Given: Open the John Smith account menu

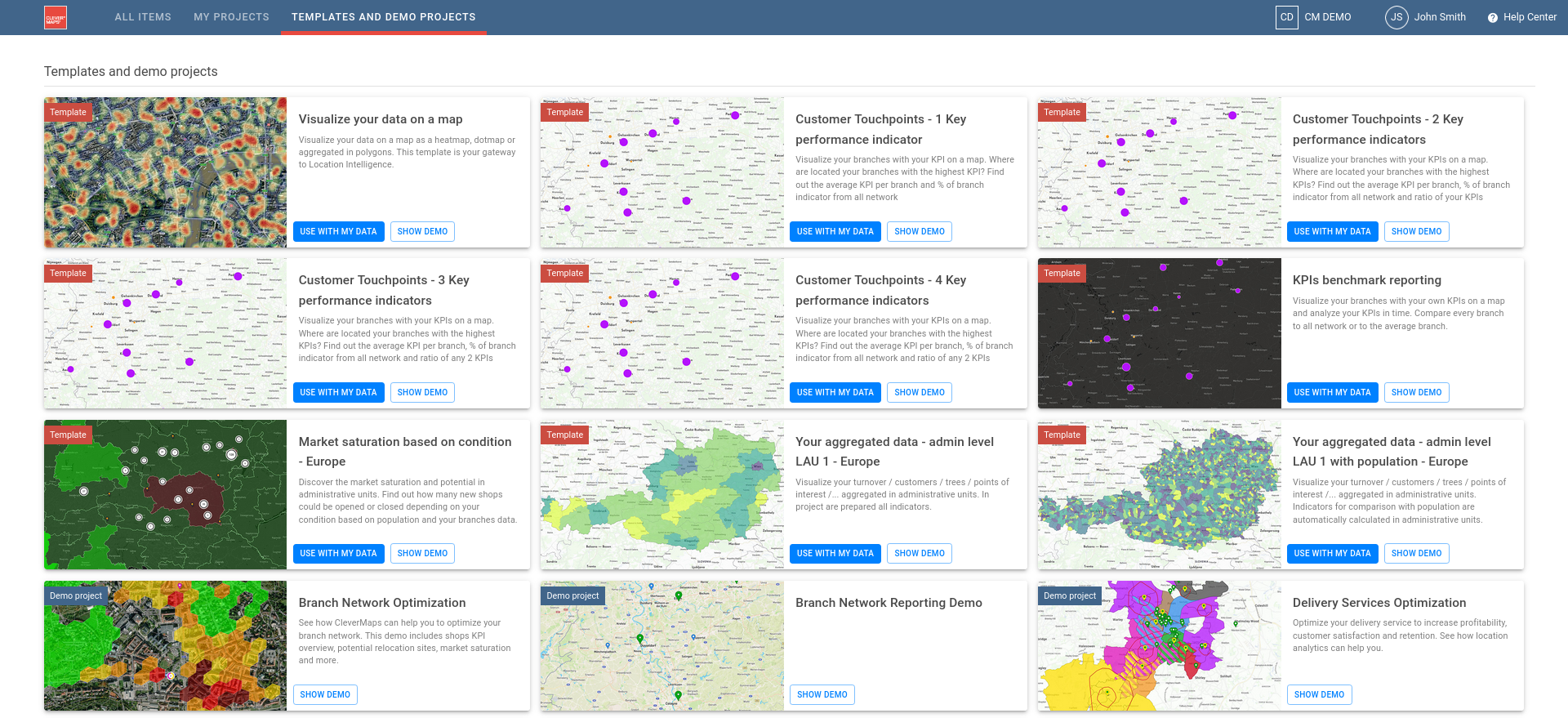Looking at the screenshot, I should 1439,17.
